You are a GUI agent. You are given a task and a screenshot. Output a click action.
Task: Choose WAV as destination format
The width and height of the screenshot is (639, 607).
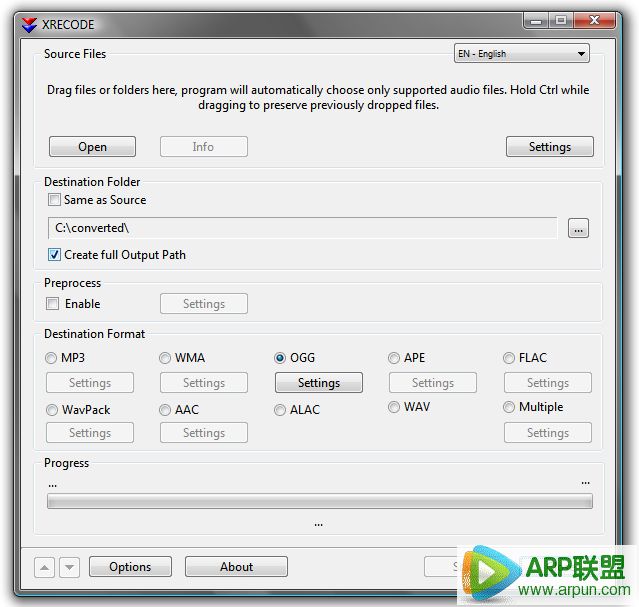[394, 407]
